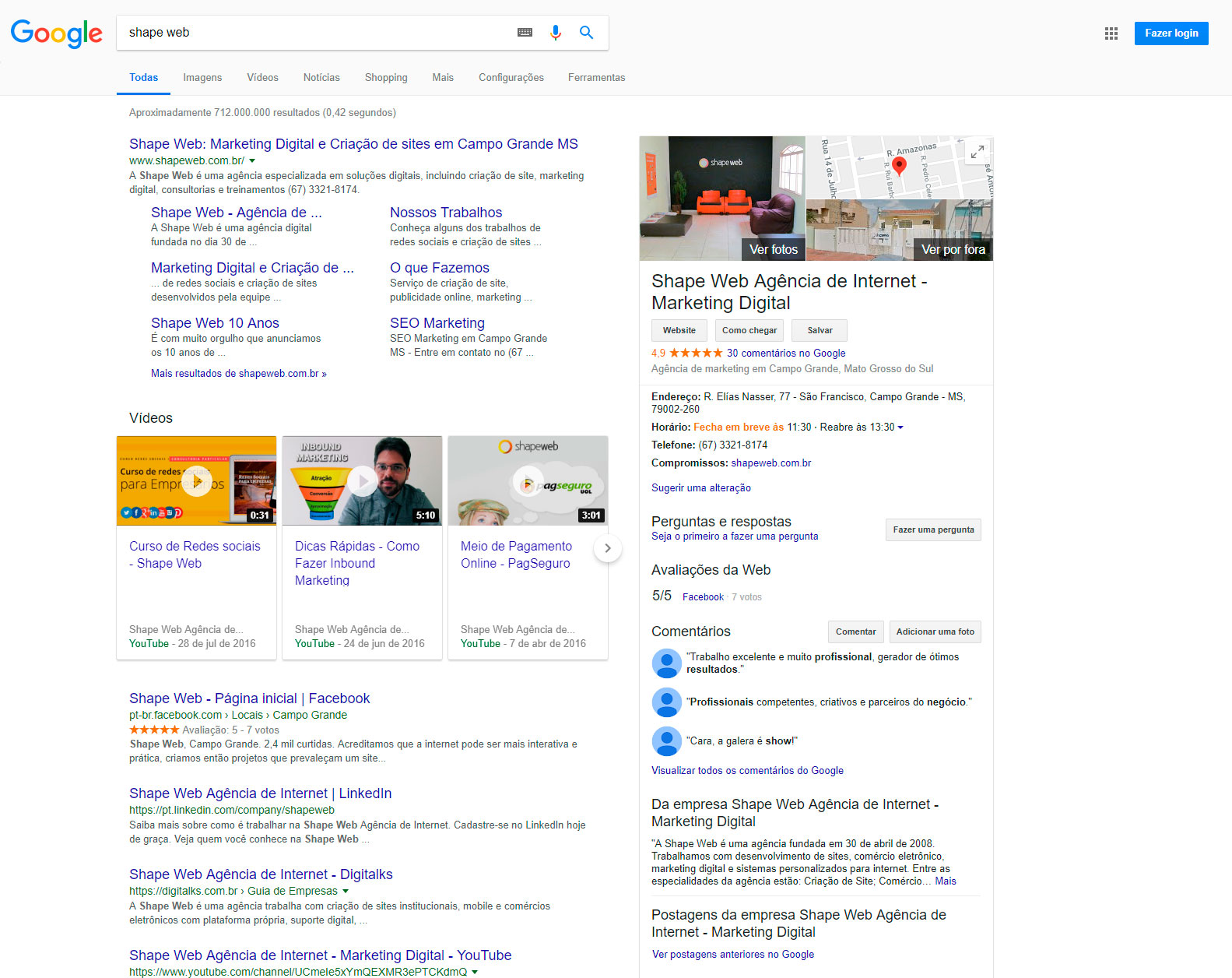This screenshot has width=1232, height=978.
Task: Click the Website button in business panel
Action: (679, 330)
